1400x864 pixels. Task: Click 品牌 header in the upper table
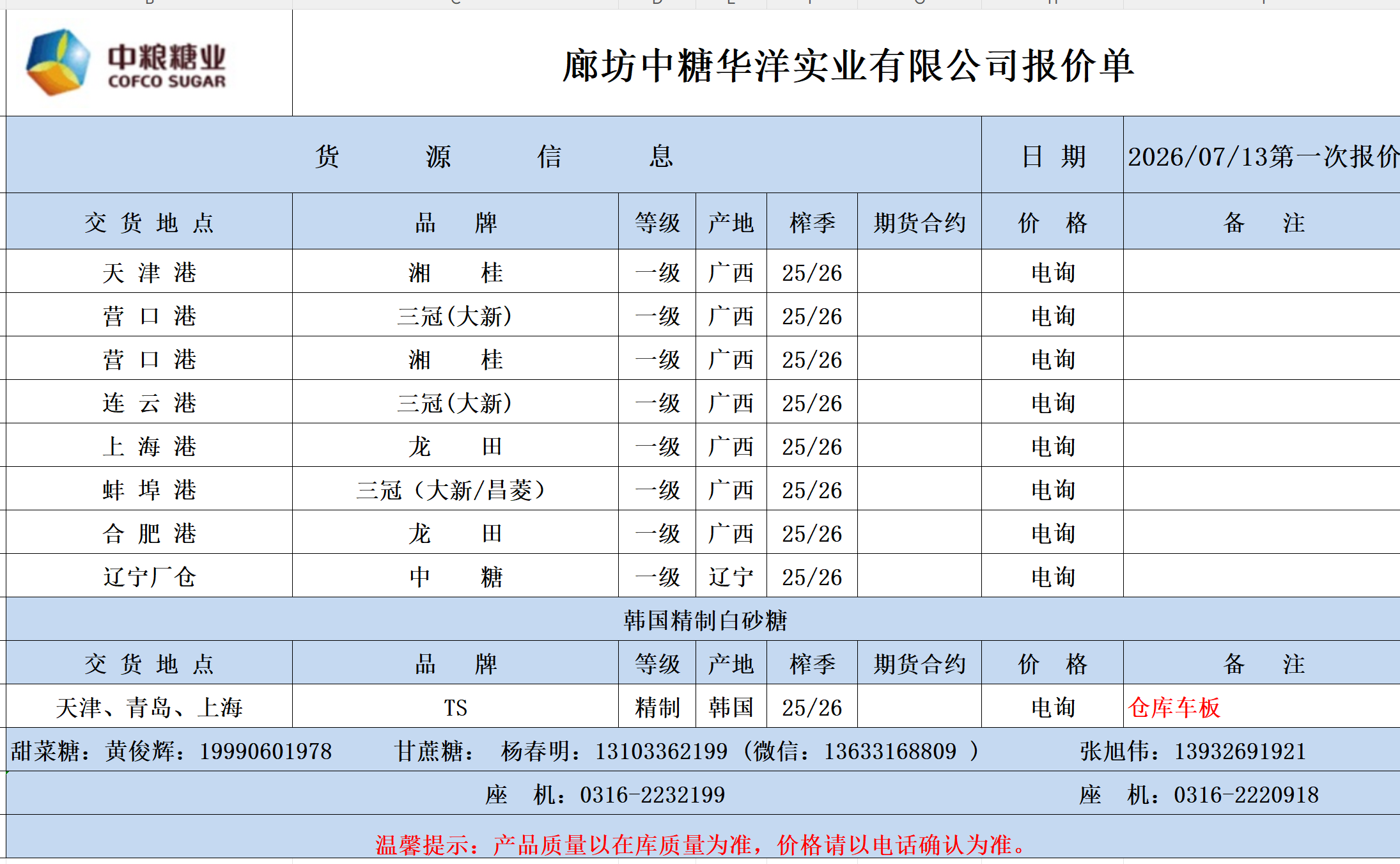455,222
